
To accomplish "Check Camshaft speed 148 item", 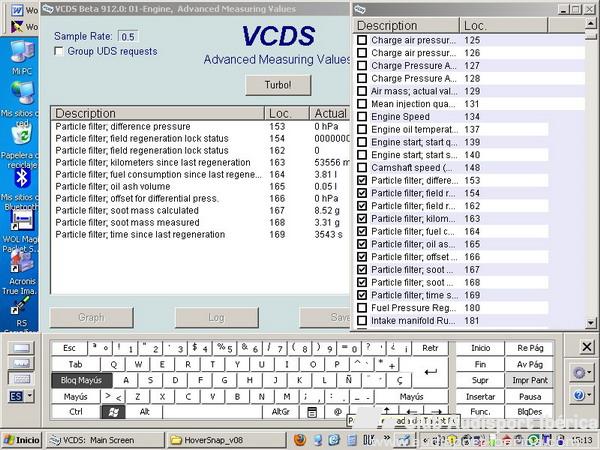I will pyautogui.click(x=362, y=168).
